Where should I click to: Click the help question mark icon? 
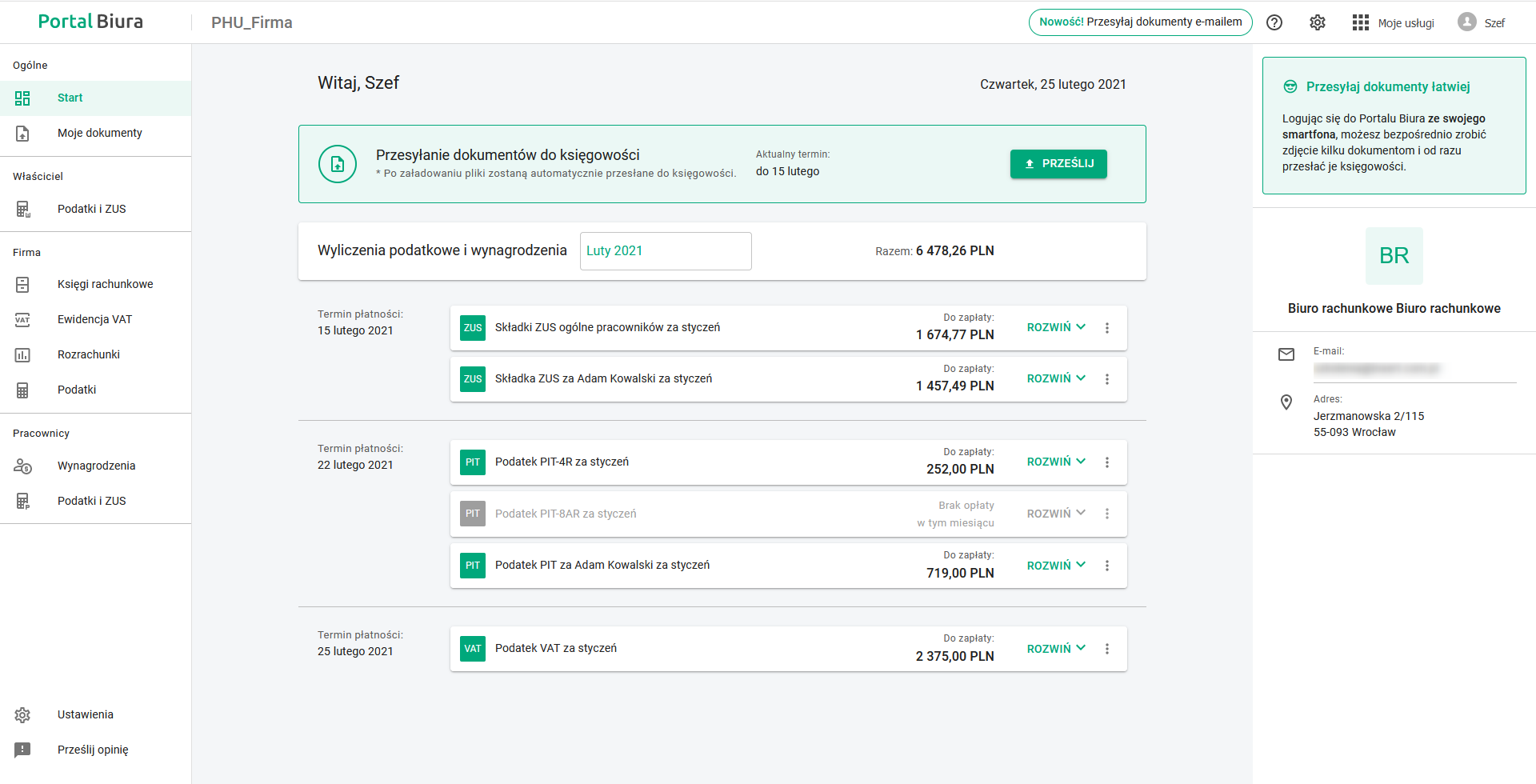[x=1274, y=22]
